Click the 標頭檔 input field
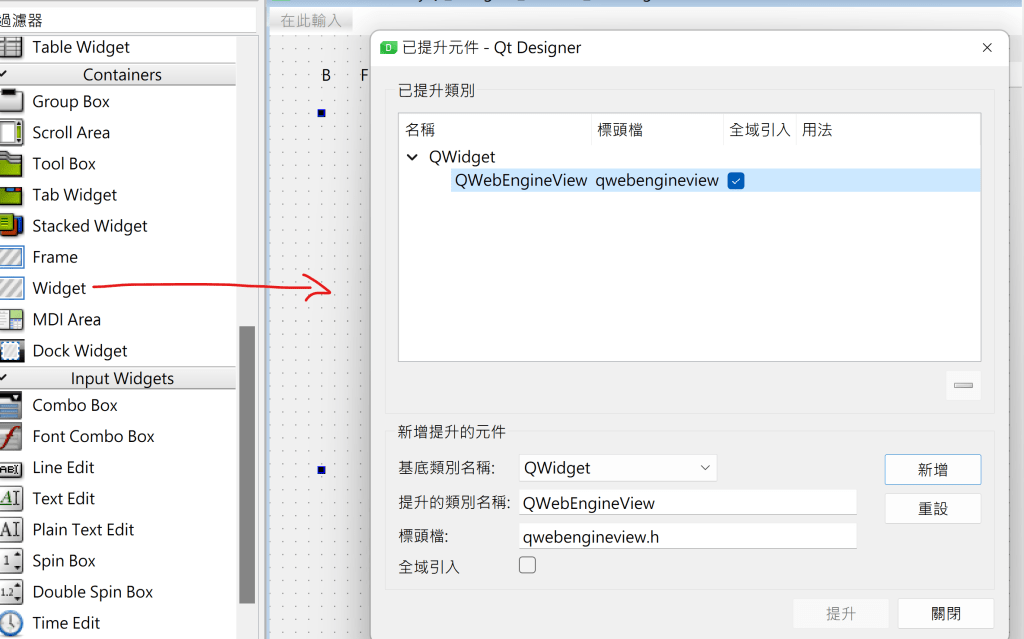The height and width of the screenshot is (639, 1024). coord(687,537)
